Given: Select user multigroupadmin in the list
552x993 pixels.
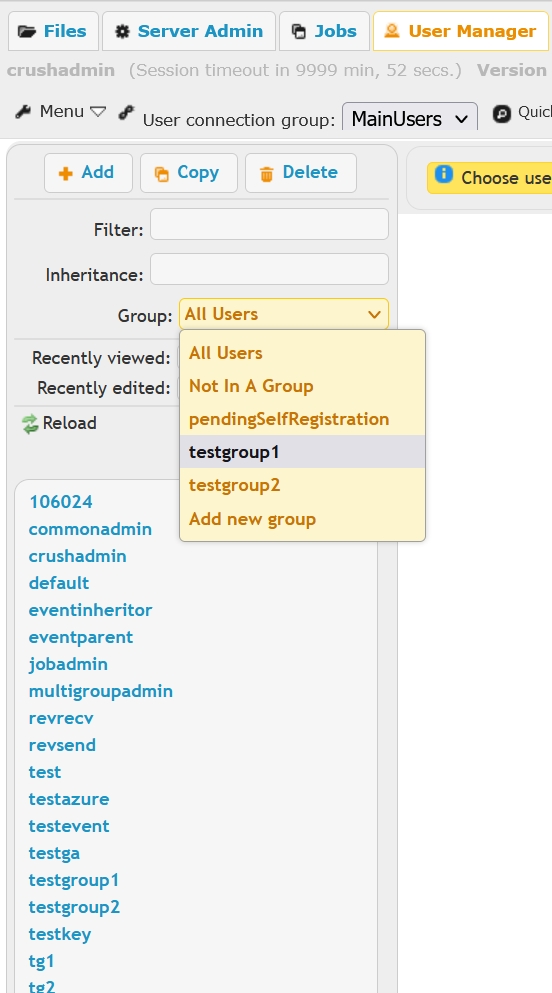Looking at the screenshot, I should tap(101, 691).
